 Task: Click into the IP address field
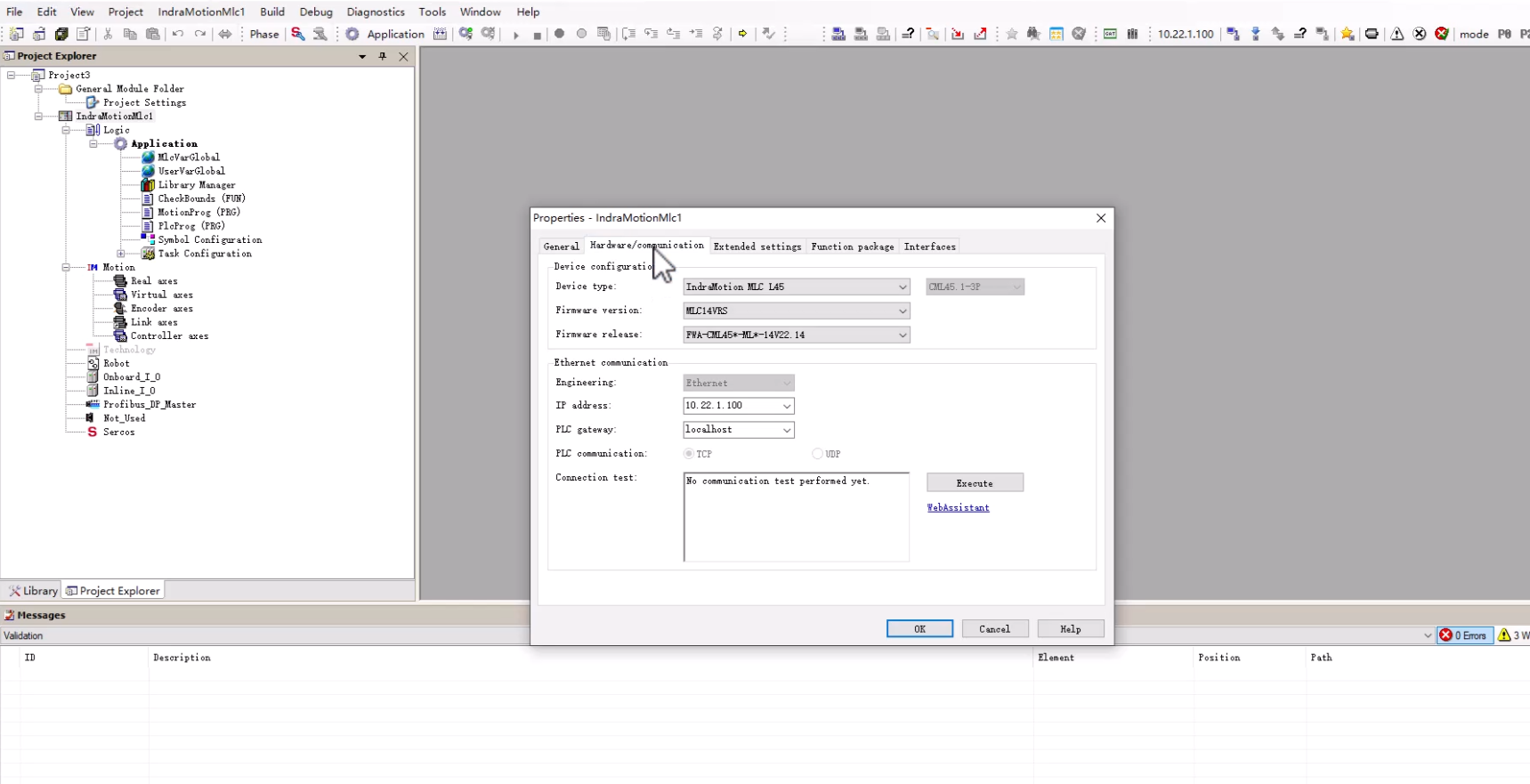click(731, 406)
